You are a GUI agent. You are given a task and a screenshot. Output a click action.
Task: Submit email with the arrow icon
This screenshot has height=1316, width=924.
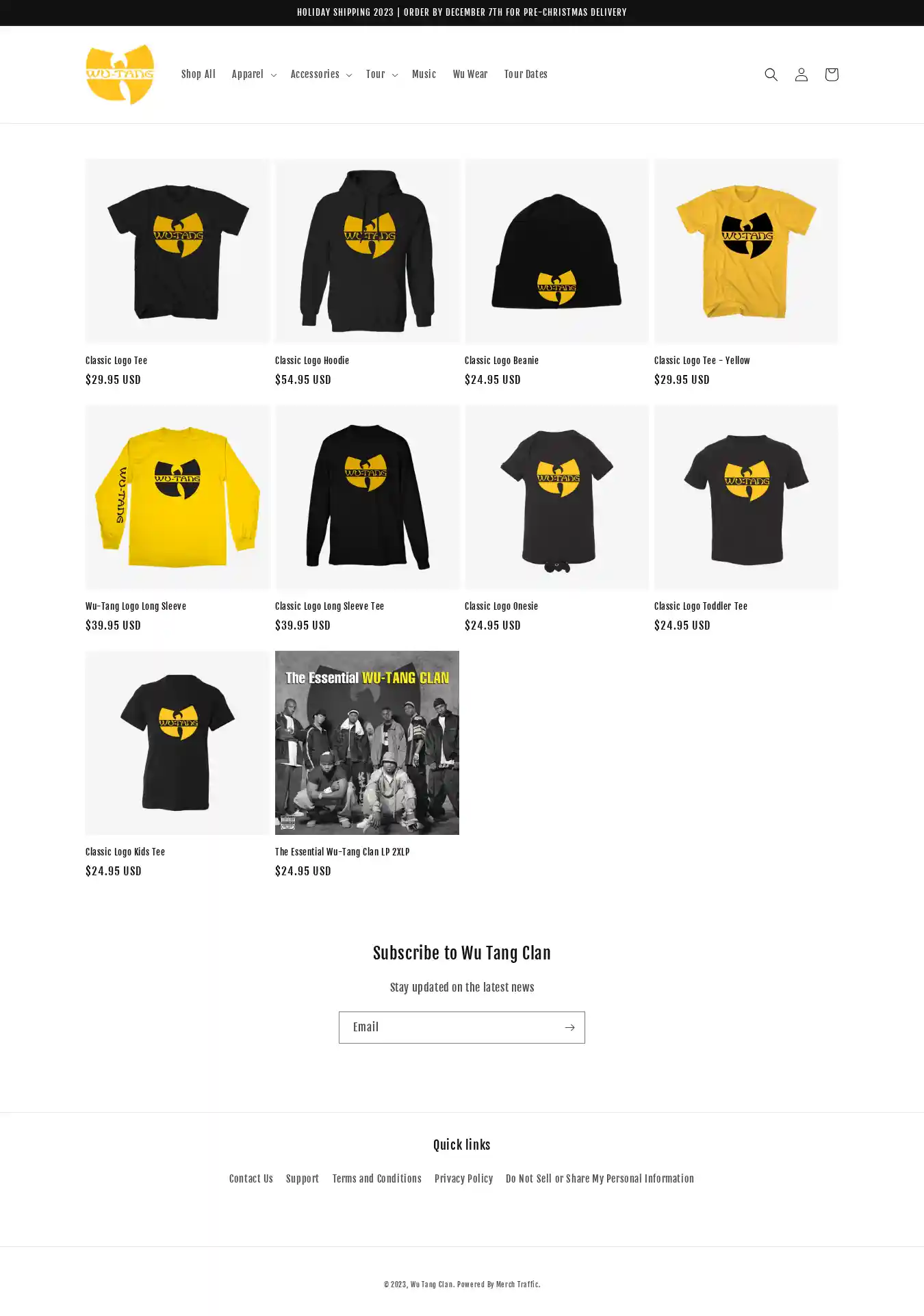pos(569,1027)
